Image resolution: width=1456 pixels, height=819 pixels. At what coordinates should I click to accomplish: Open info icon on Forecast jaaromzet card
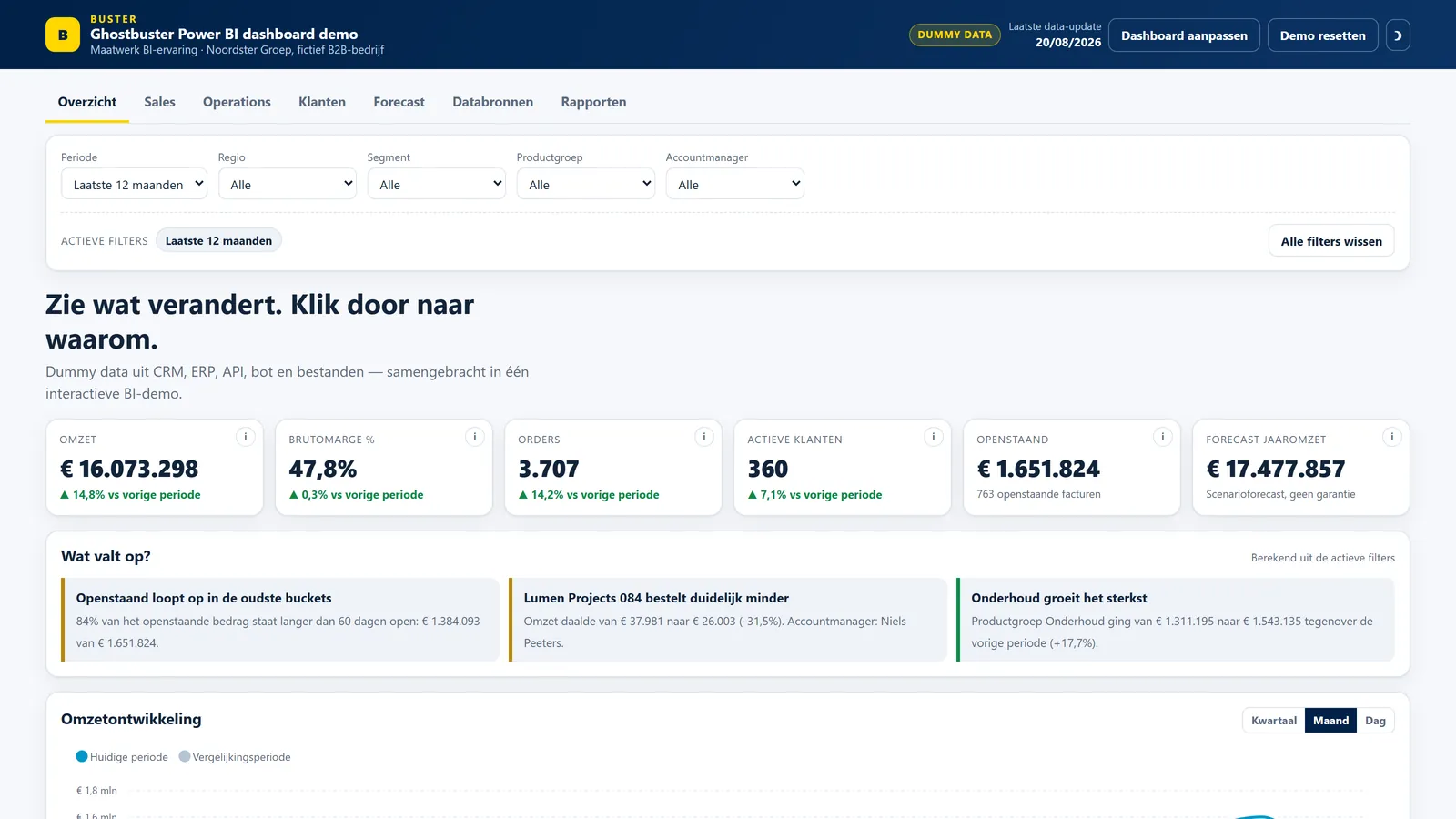[x=1392, y=437]
